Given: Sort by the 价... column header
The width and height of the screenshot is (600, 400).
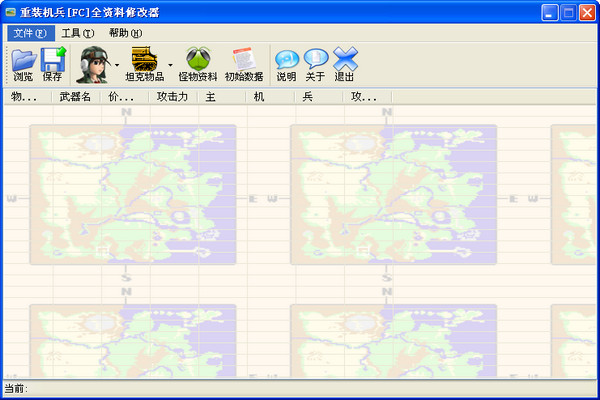Looking at the screenshot, I should (124, 97).
